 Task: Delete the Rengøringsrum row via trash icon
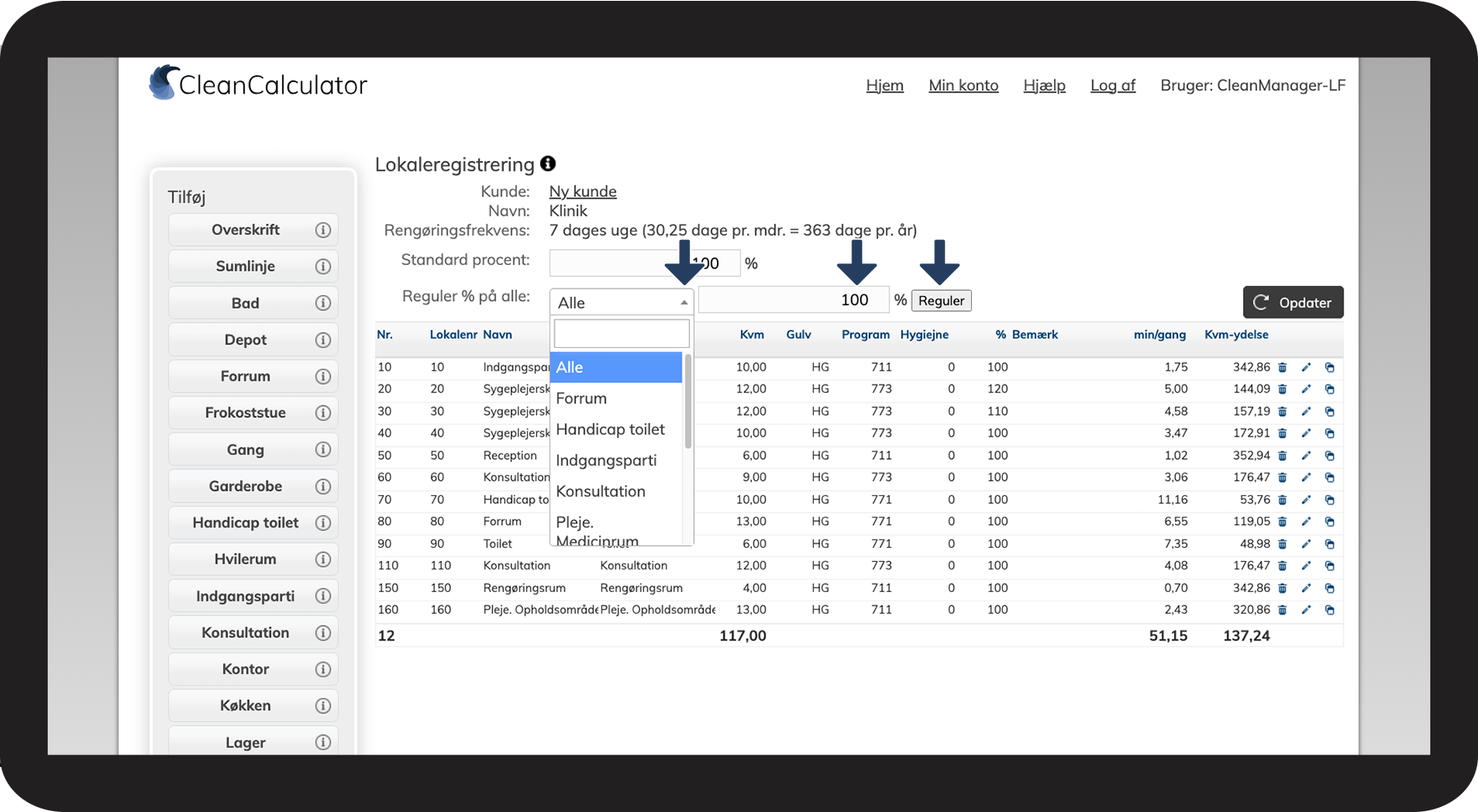1282,588
